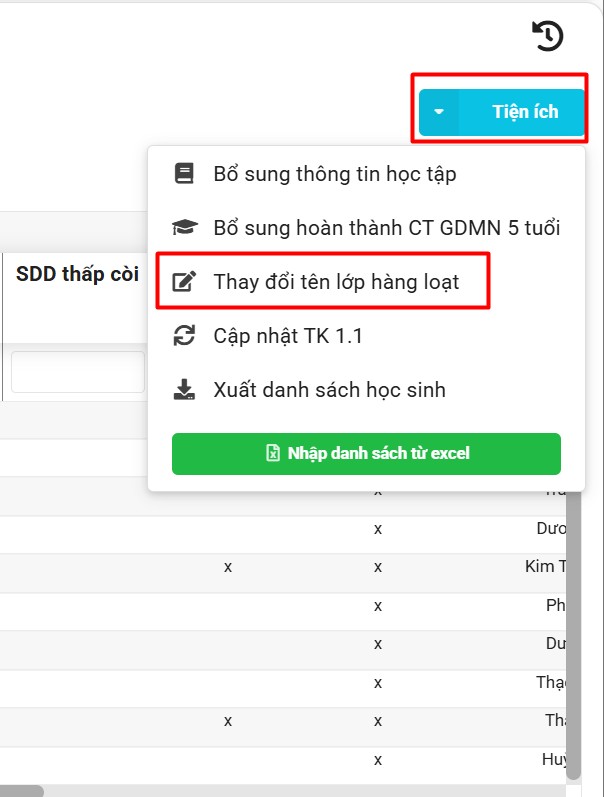Choose Bổ sung hoàn thành CT GDMN 5 tuổi
This screenshot has width=604, height=797.
coord(386,228)
